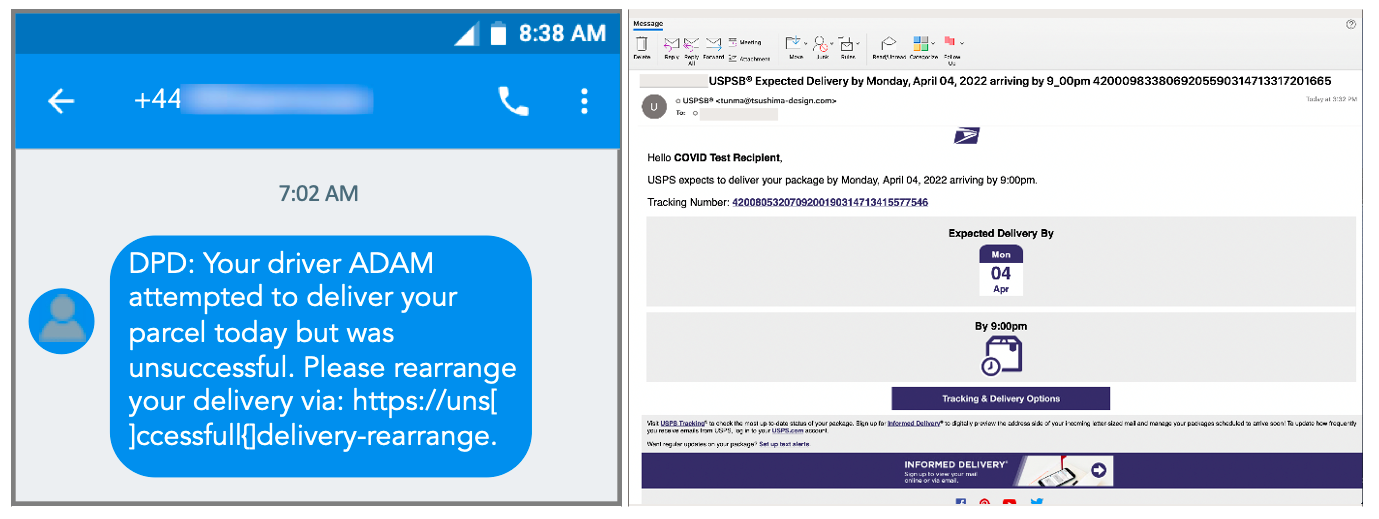1379x519 pixels.
Task: Expand the Categorize dropdown arrow
Action: pos(933,43)
